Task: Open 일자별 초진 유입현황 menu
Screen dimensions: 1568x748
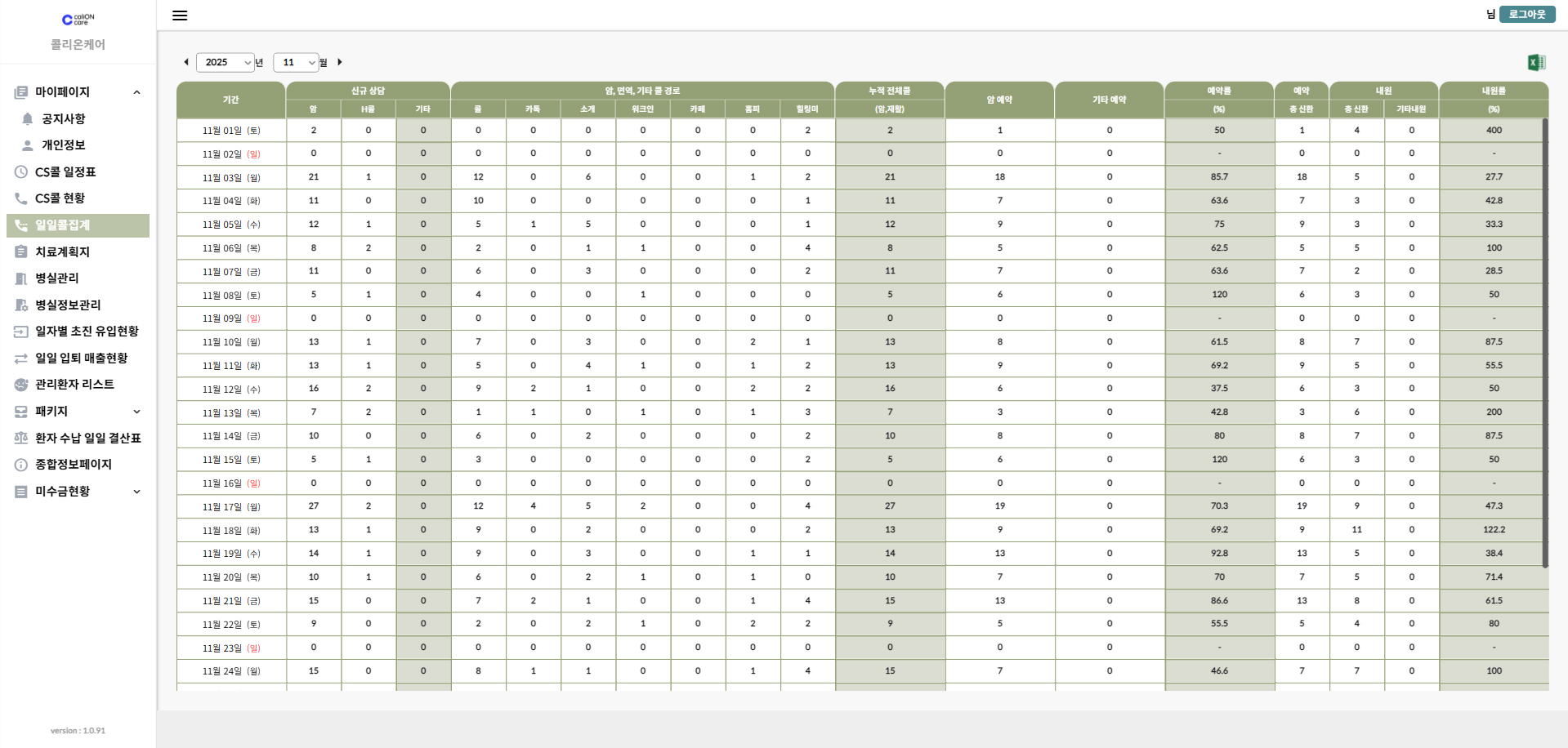Action: point(87,332)
